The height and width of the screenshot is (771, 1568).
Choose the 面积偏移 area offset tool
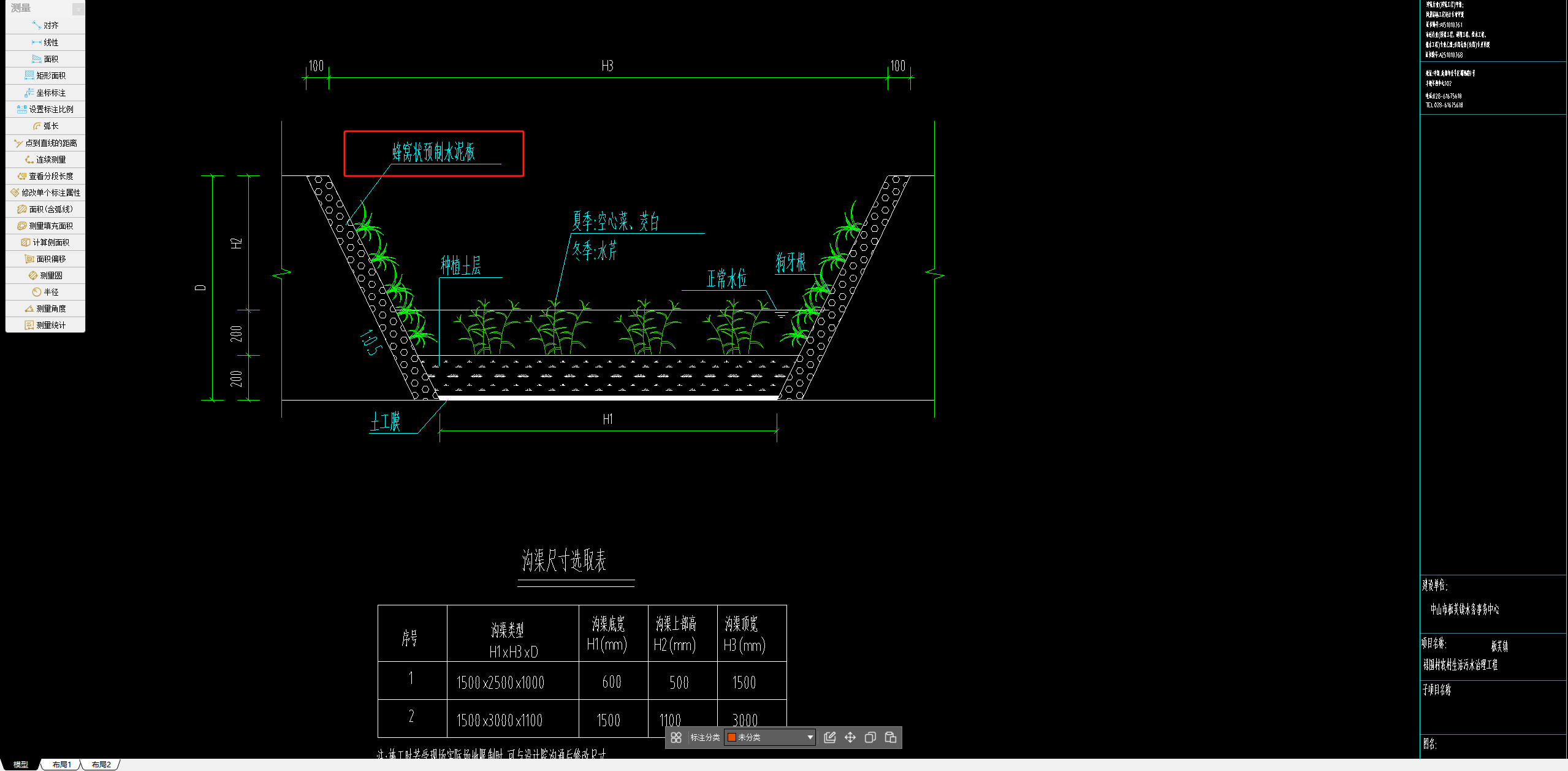(x=45, y=259)
